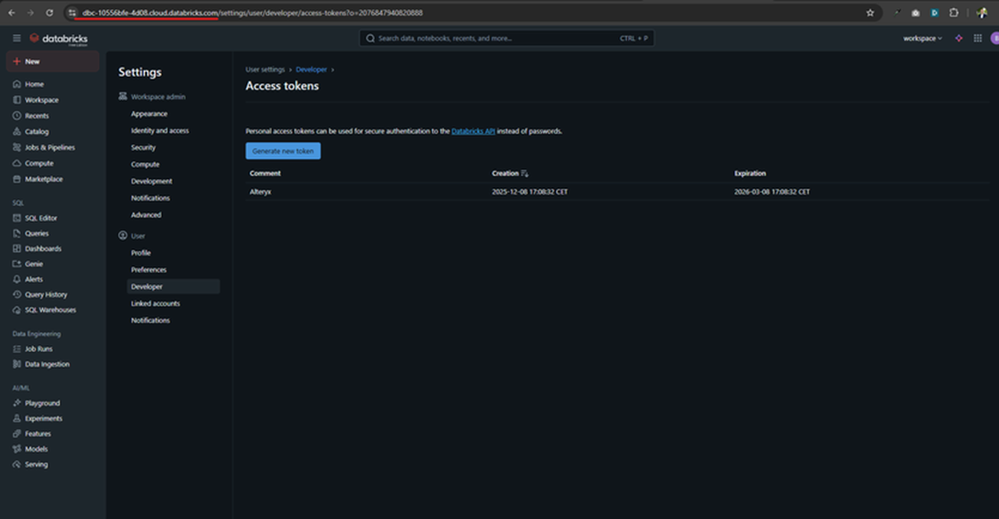Viewport: 999px width, 519px height.
Task: Open Notifications under Workspace admin
Action: [x=150, y=198]
